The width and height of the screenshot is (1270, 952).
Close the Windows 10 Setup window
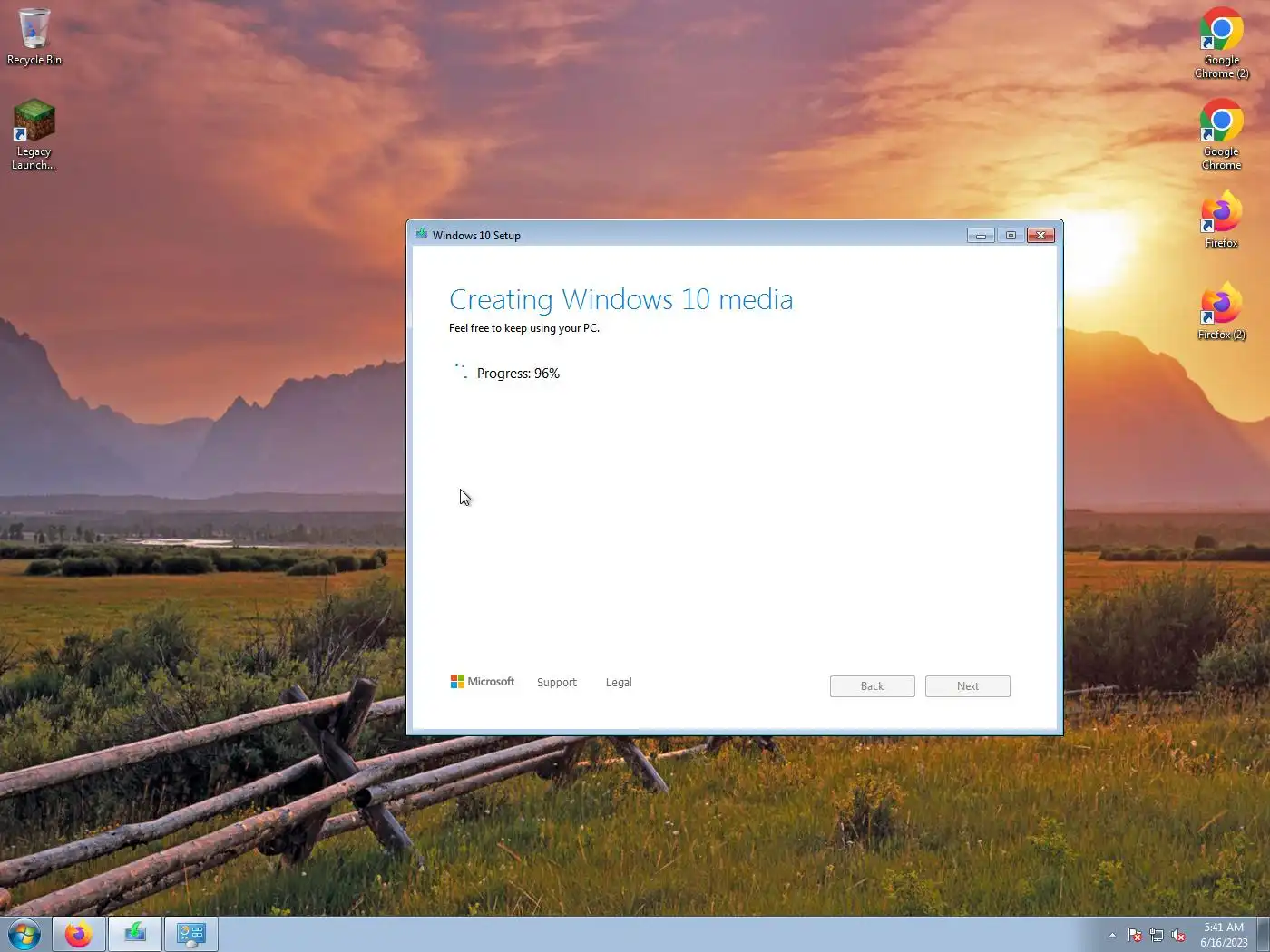[1040, 235]
